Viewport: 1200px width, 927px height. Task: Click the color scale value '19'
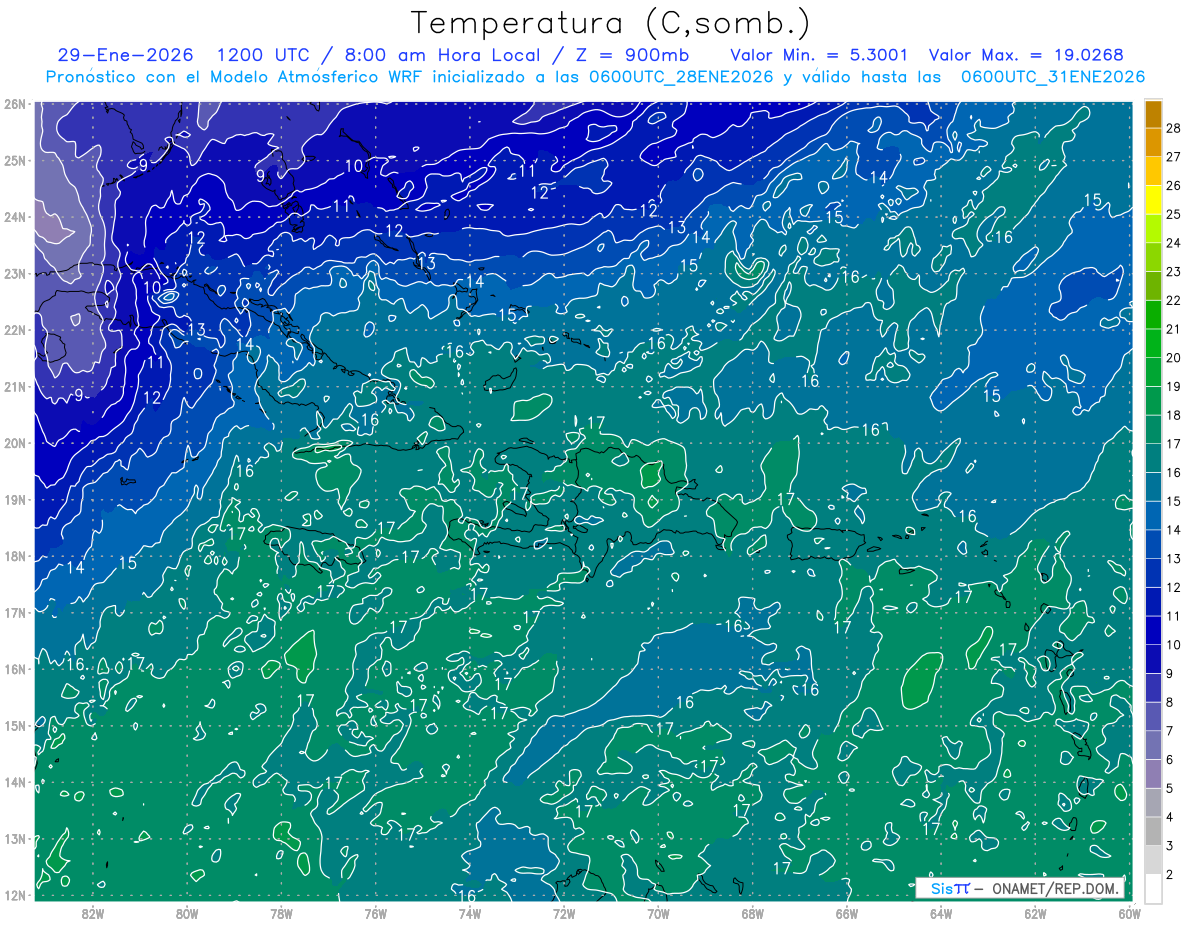point(1174,386)
